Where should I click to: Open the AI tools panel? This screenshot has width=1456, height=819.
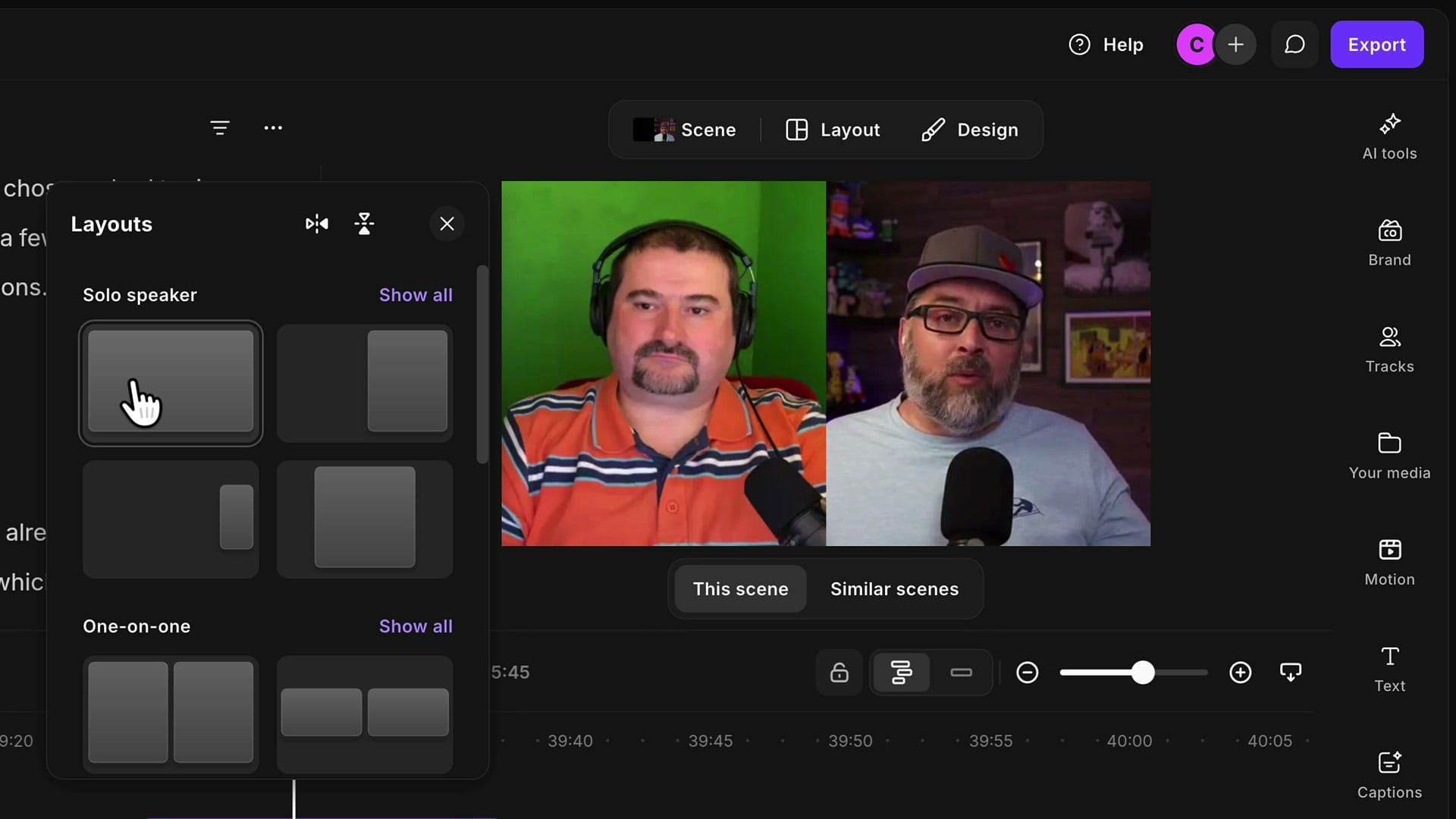coord(1389,136)
